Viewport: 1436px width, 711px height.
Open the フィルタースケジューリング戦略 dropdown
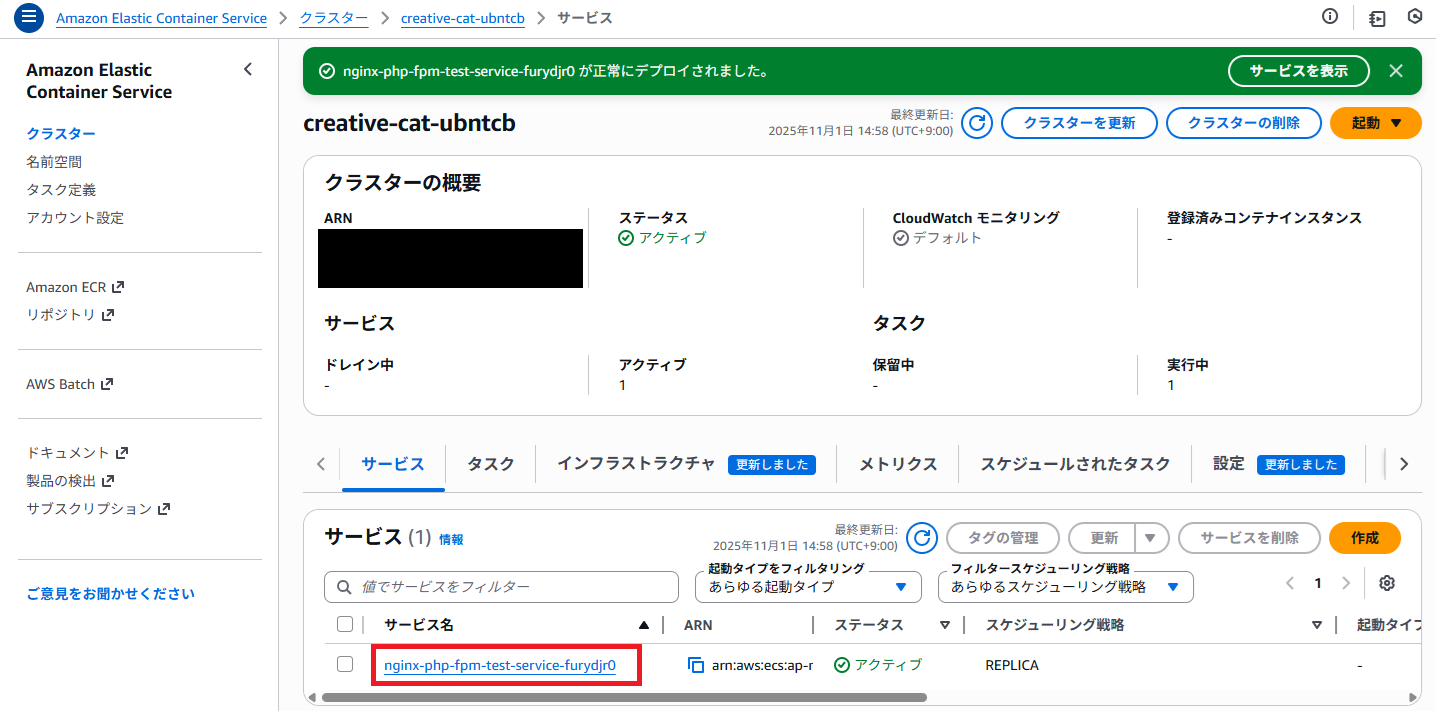(1065, 587)
